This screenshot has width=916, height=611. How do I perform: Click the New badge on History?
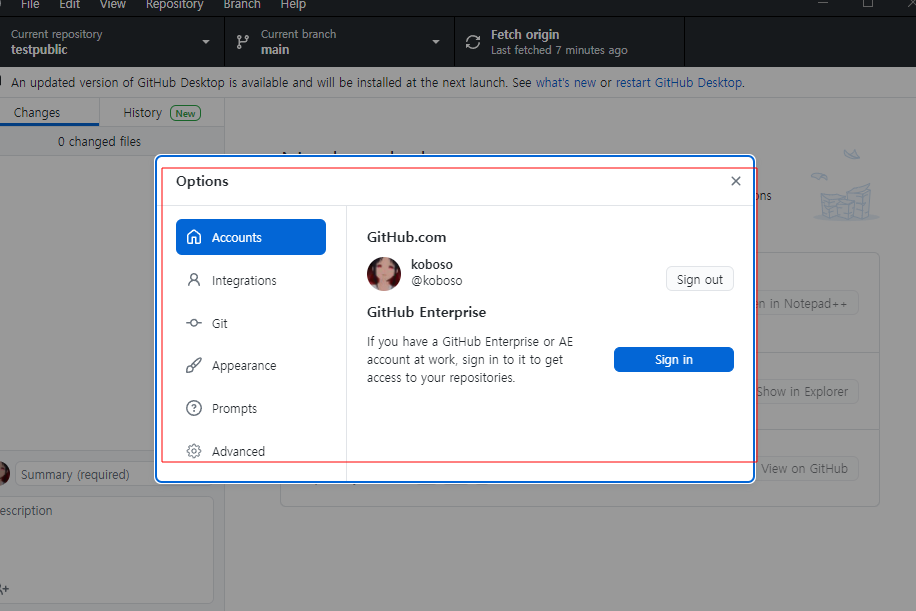coord(185,113)
